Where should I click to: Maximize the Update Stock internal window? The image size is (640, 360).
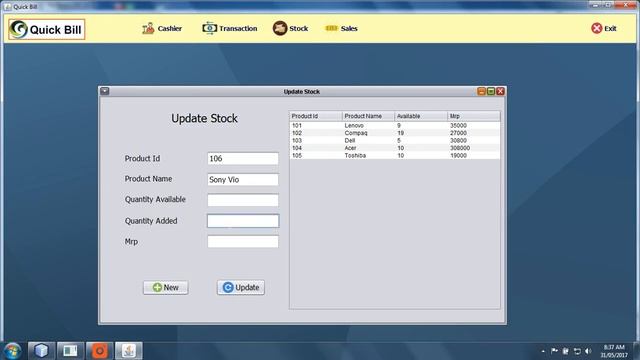point(491,91)
